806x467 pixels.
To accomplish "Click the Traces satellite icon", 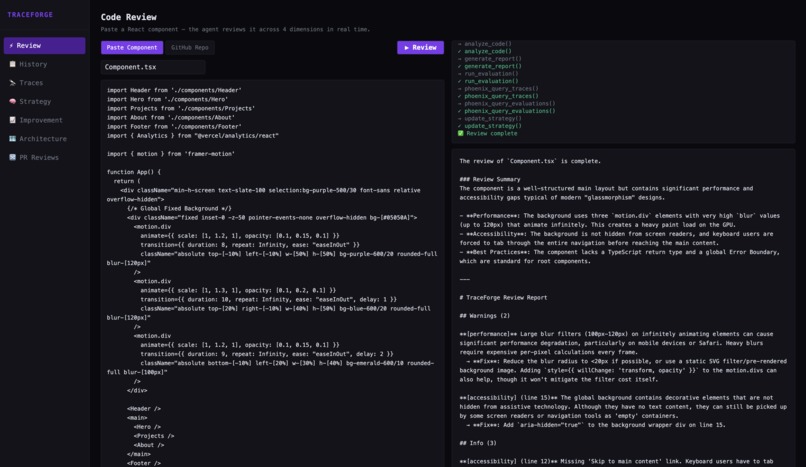I will [x=12, y=83].
